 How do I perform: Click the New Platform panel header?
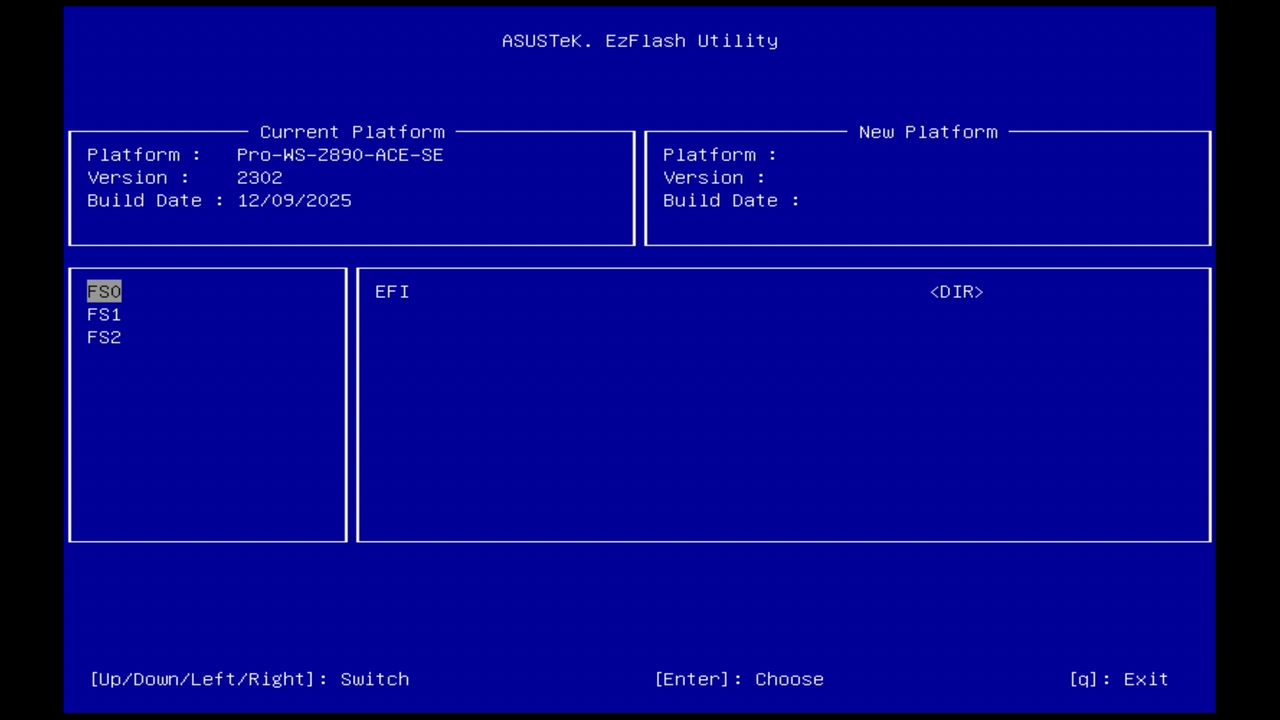pos(927,131)
